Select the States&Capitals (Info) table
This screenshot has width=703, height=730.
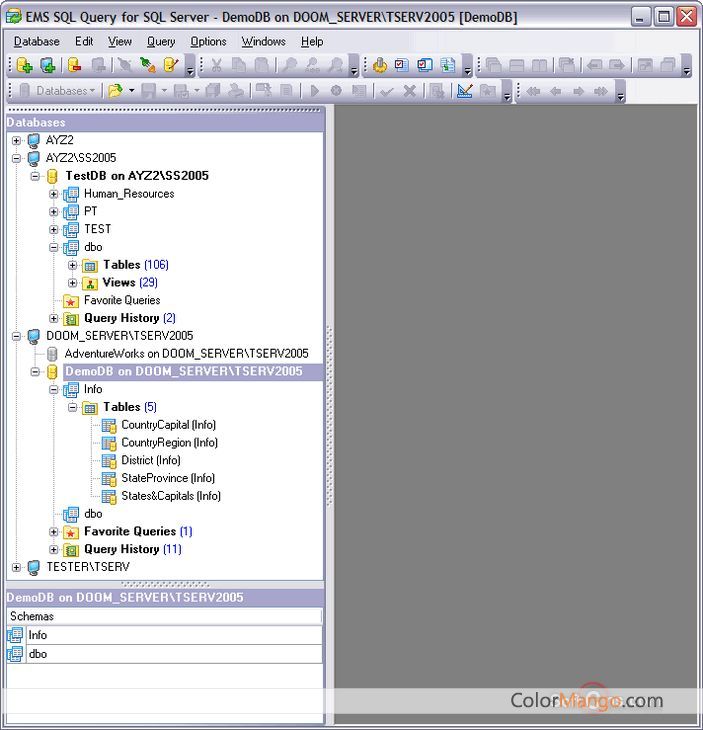coord(171,496)
